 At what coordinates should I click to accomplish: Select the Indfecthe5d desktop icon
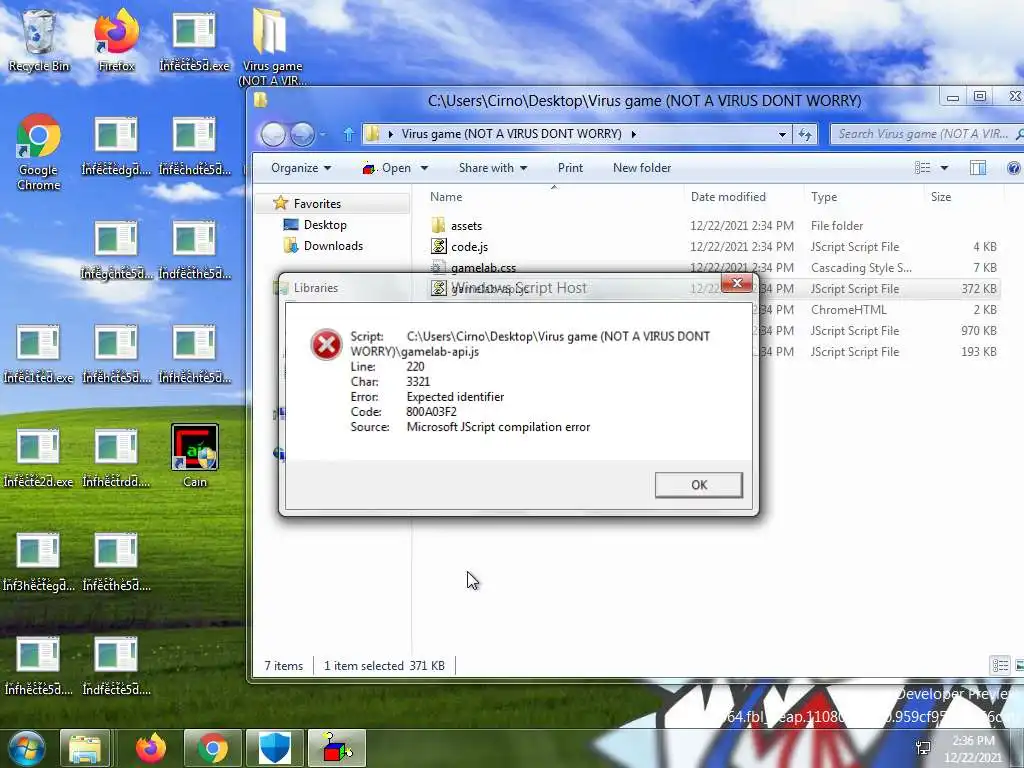tap(195, 249)
